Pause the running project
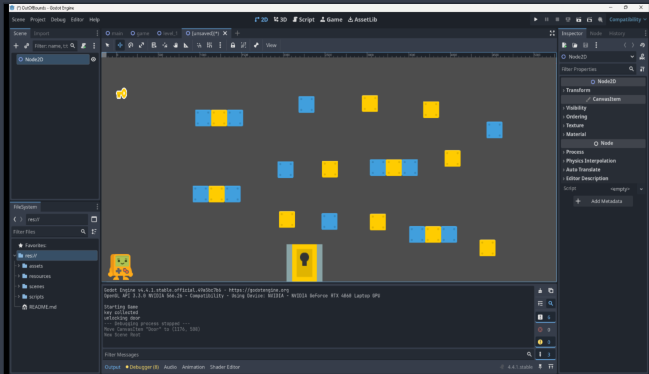 click(546, 19)
